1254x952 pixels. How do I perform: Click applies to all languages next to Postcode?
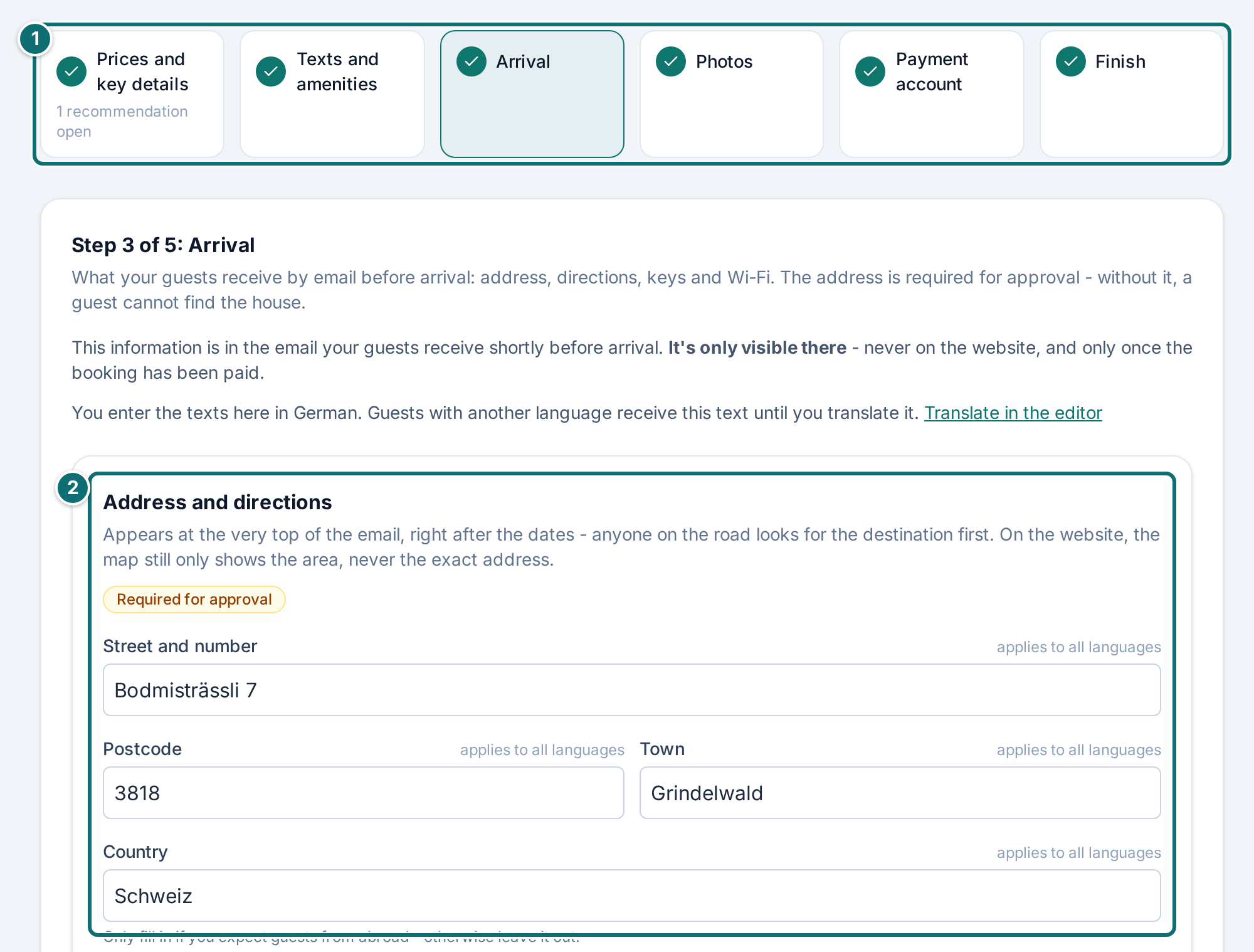click(542, 750)
